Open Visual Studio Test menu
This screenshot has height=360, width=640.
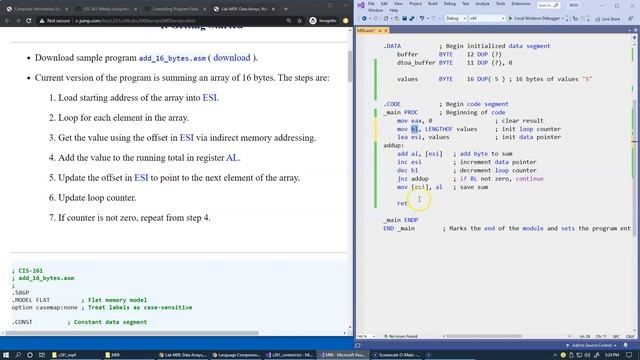[x=465, y=4]
